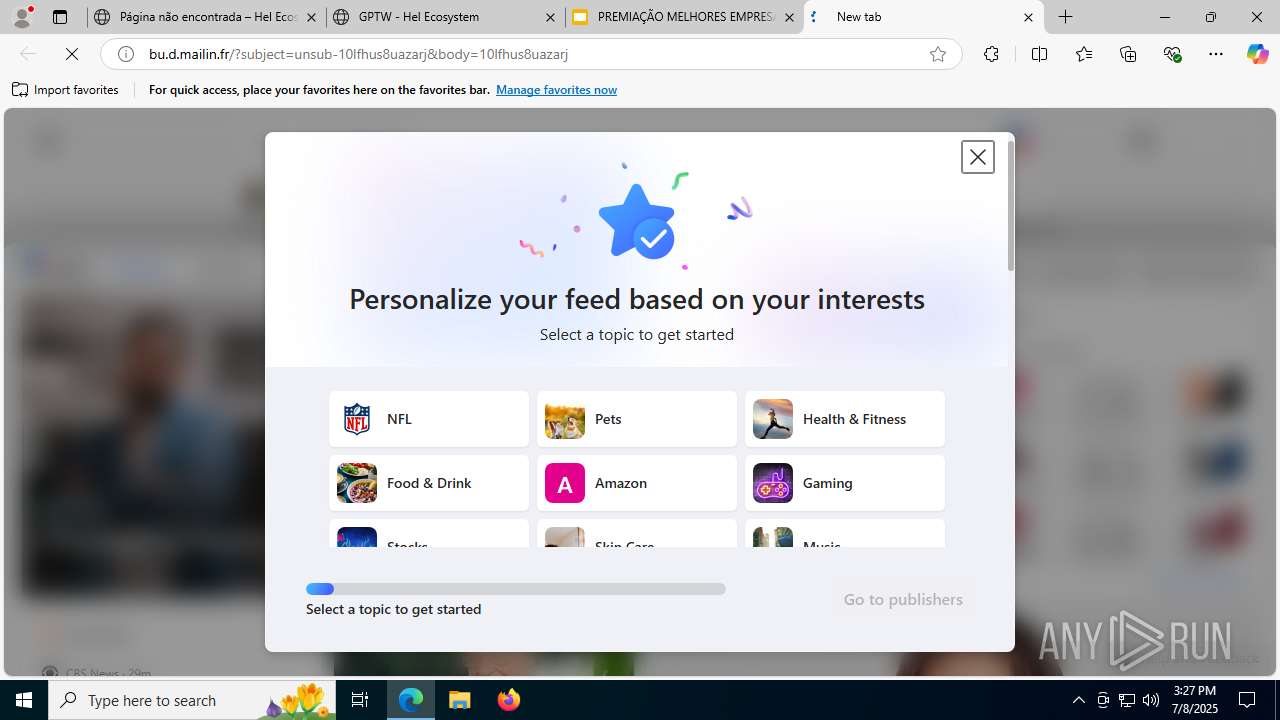Select the Pets topic
Image resolution: width=1280 pixels, height=720 pixels.
tap(637, 419)
